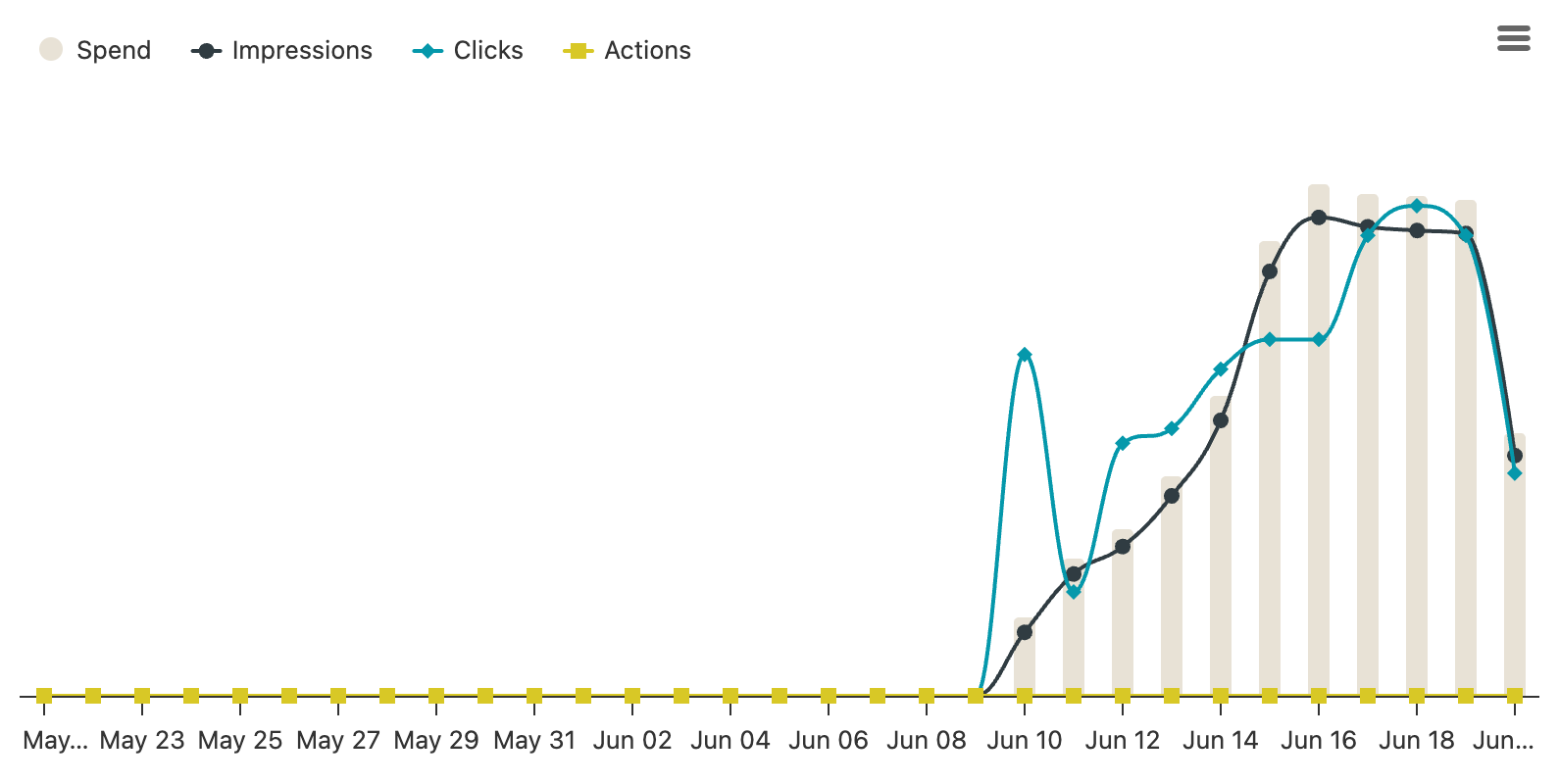Click the Jun 08 x-axis label

[x=927, y=741]
